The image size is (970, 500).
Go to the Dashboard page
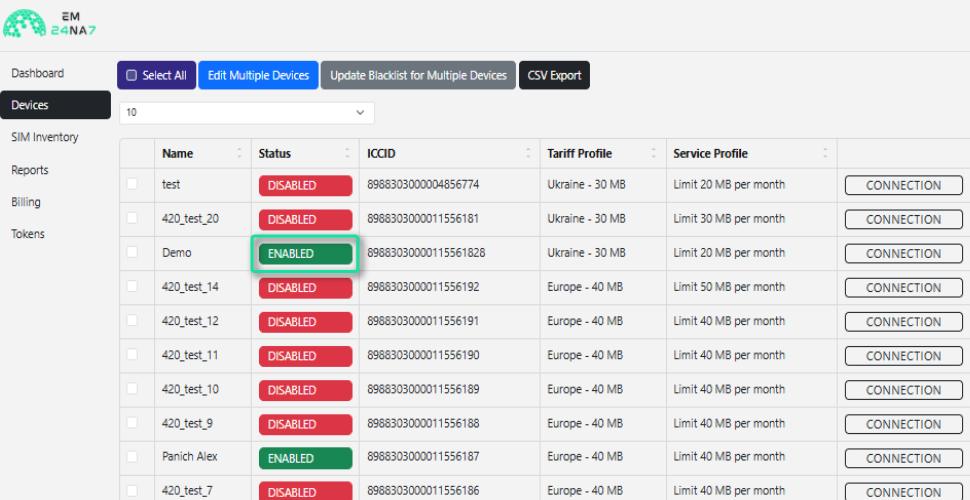point(38,73)
